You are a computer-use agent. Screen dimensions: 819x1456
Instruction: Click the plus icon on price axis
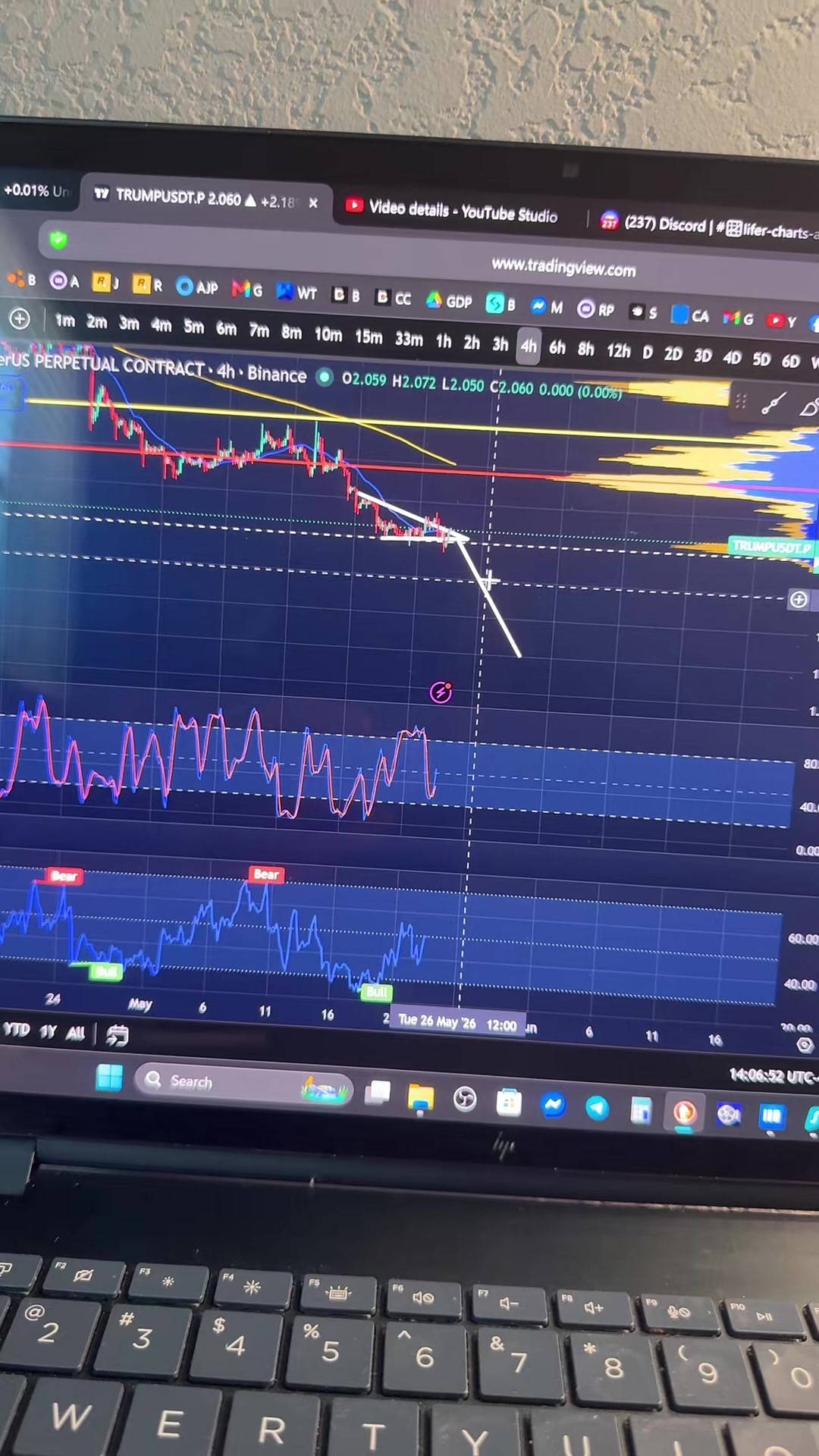(799, 600)
